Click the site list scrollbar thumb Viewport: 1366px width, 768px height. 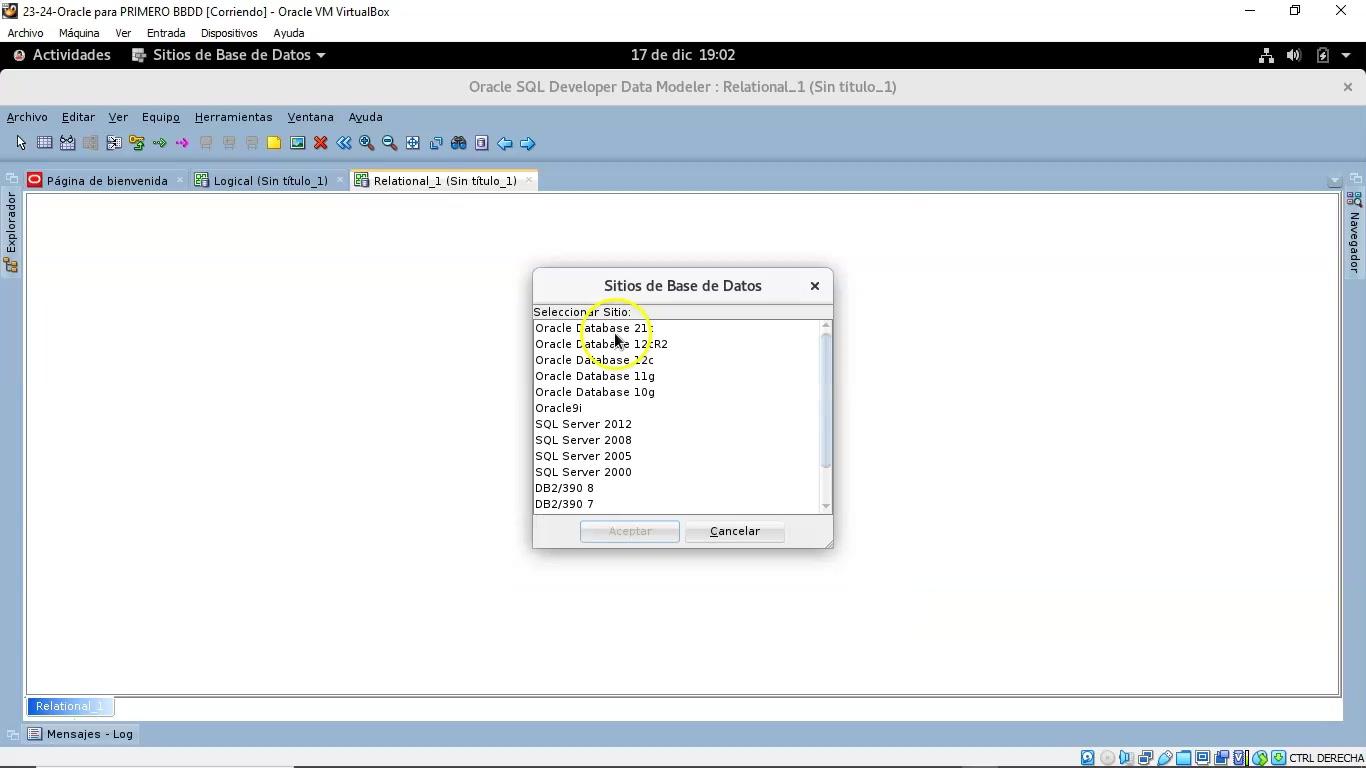(x=826, y=400)
